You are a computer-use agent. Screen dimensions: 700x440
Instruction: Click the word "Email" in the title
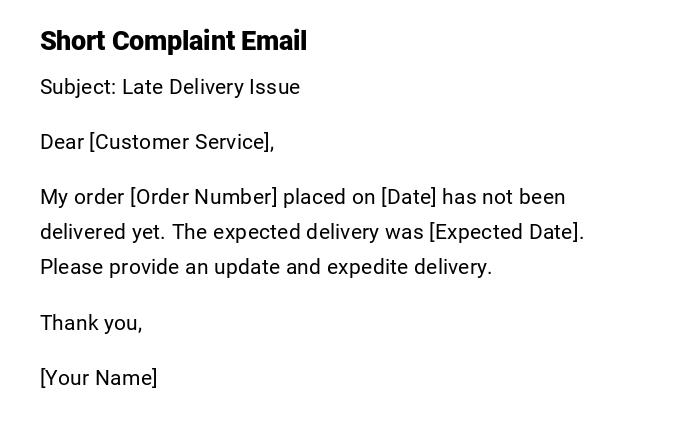(x=274, y=41)
